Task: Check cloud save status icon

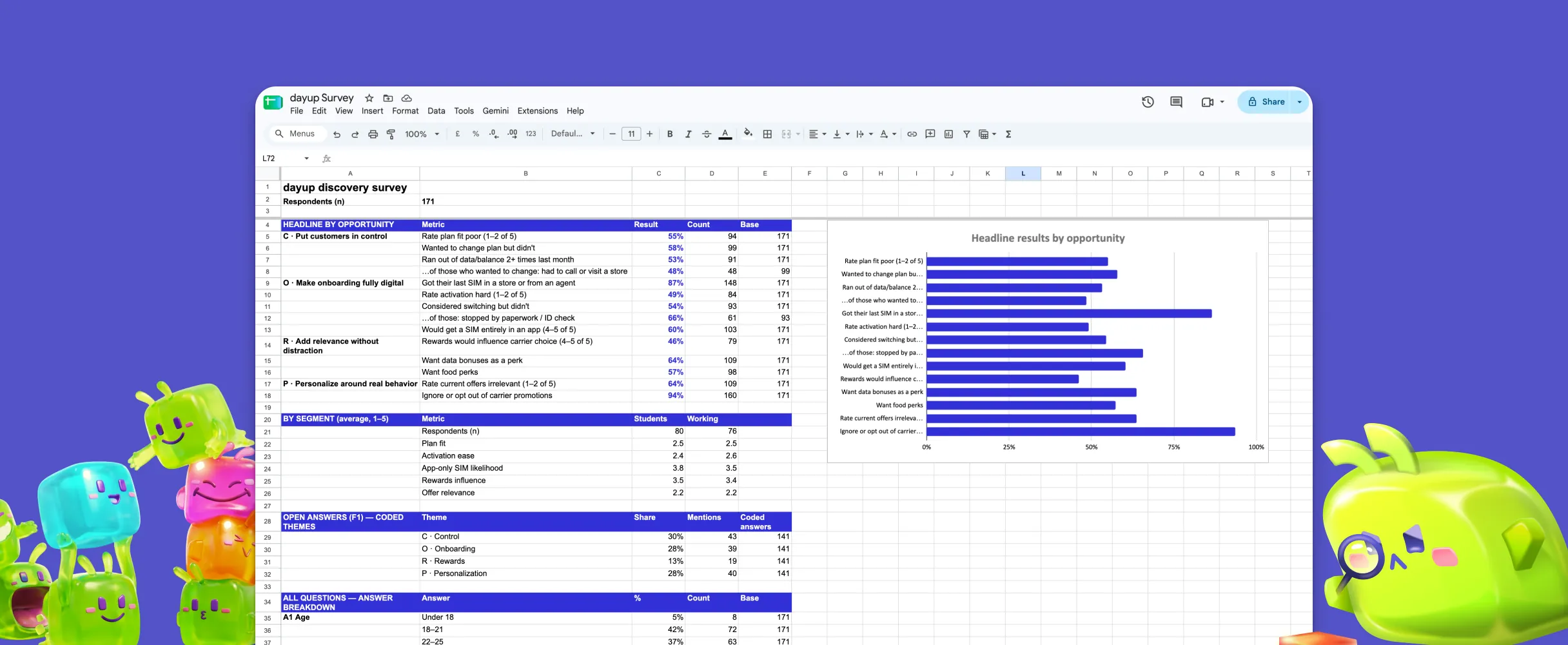Action: coord(407,98)
